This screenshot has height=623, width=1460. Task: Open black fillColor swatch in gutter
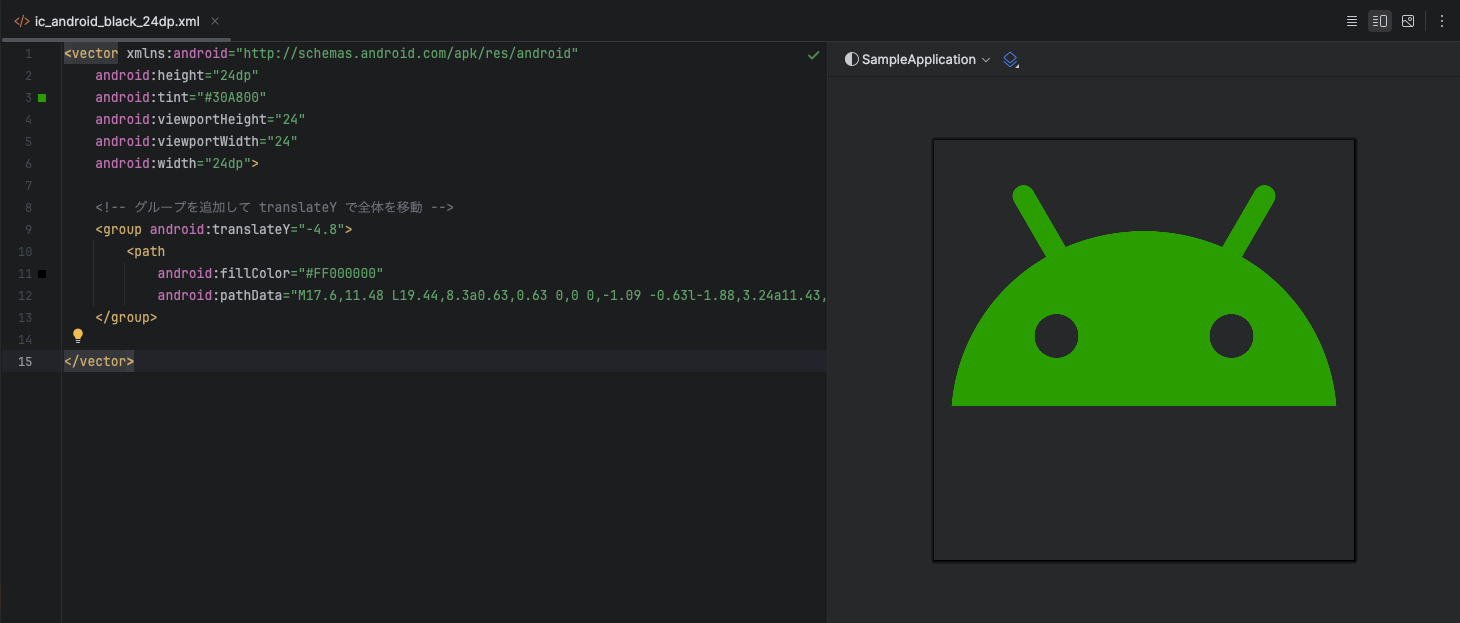42,273
